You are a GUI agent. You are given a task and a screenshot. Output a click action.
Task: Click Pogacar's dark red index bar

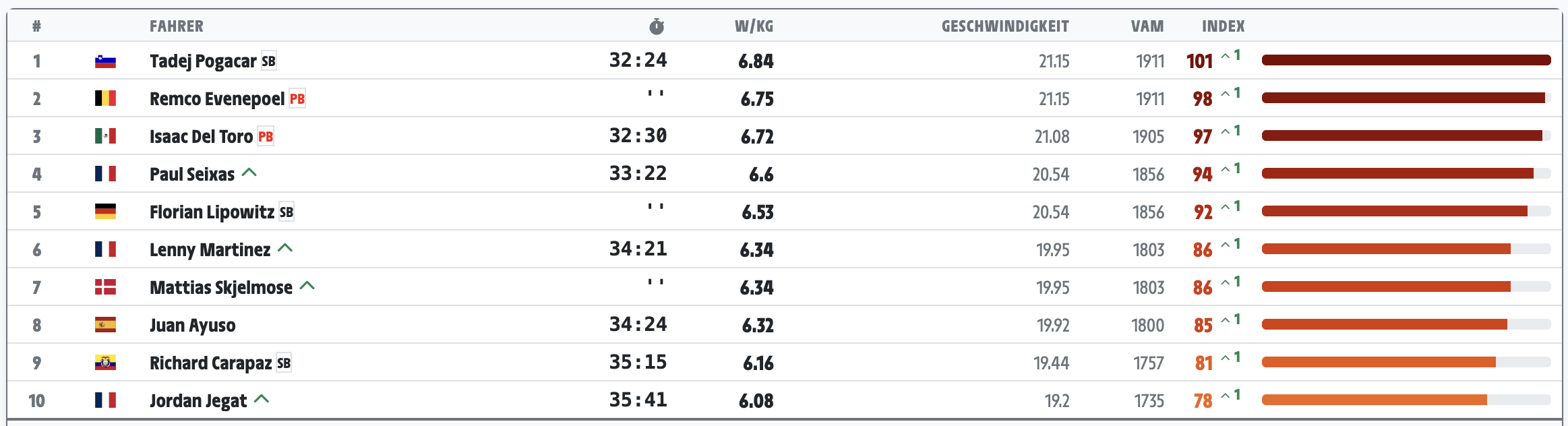point(1406,60)
